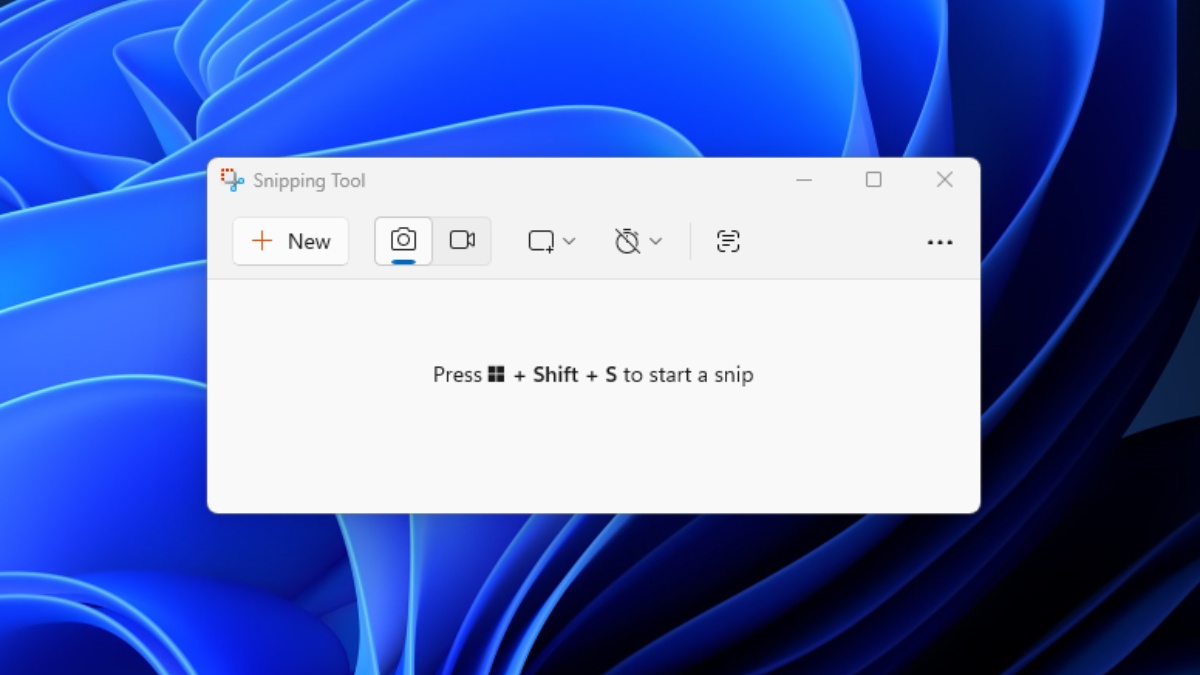Open the snipping shape mode dropdown
This screenshot has height=675, width=1200.
[x=552, y=241]
